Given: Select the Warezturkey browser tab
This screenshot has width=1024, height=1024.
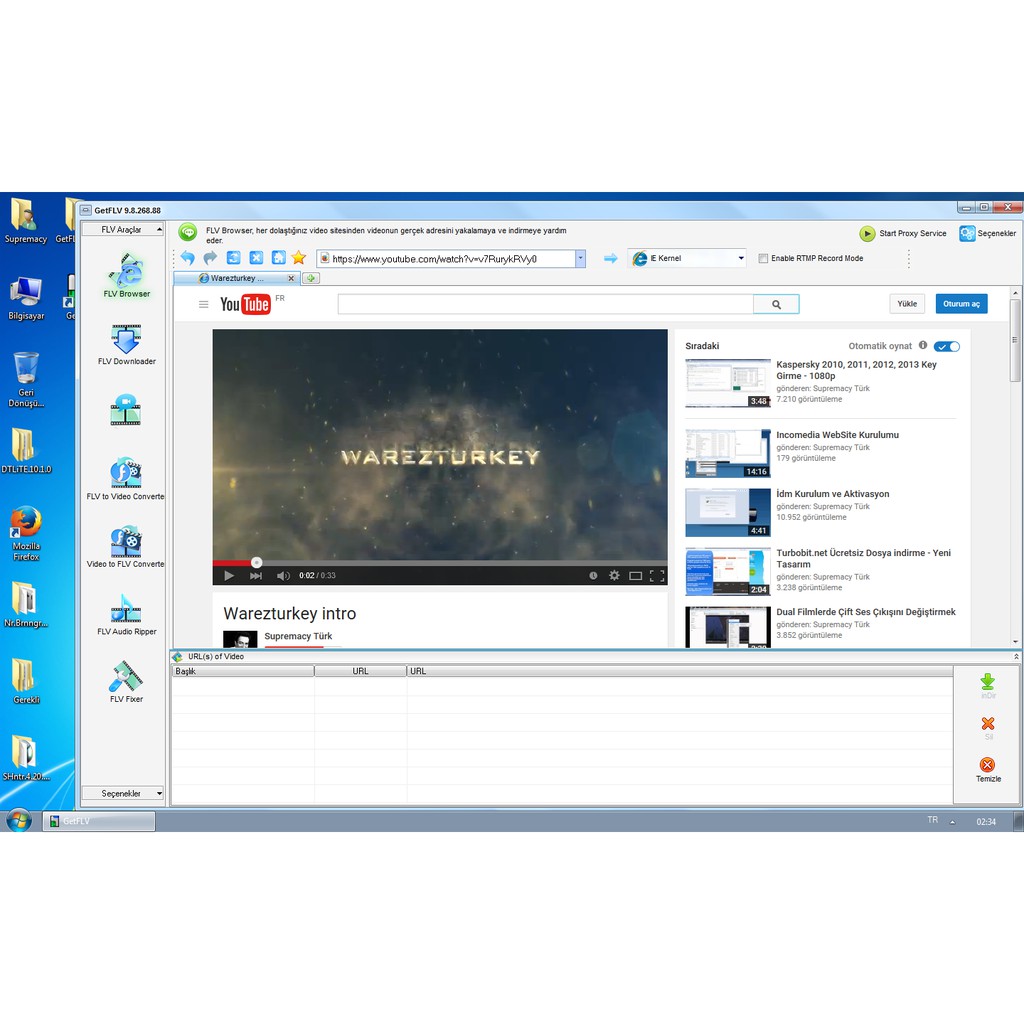Looking at the screenshot, I should 238,278.
